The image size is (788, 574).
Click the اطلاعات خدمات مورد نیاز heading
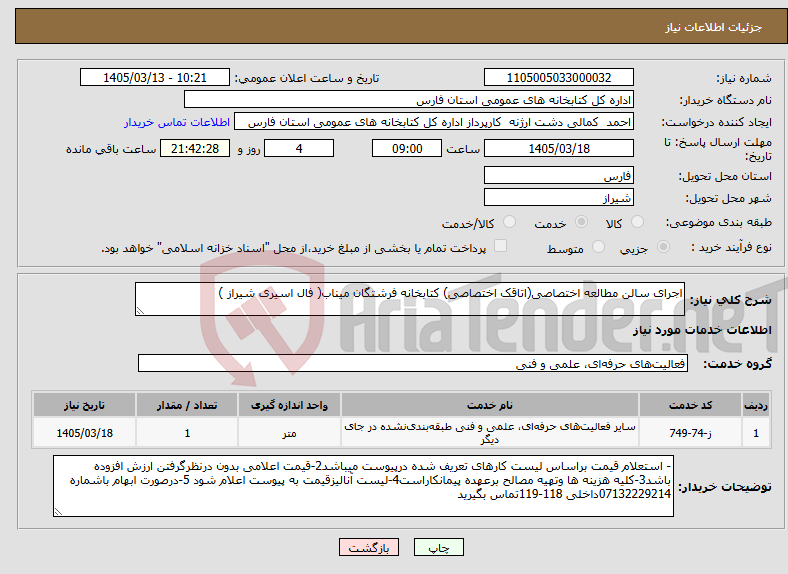(x=702, y=330)
